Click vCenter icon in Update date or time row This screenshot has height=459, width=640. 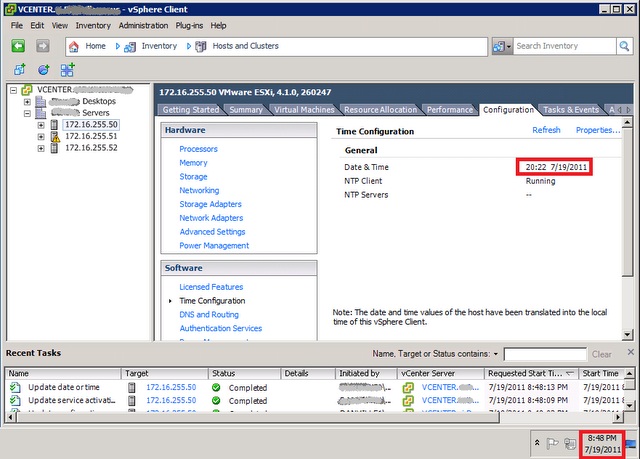(x=408, y=388)
